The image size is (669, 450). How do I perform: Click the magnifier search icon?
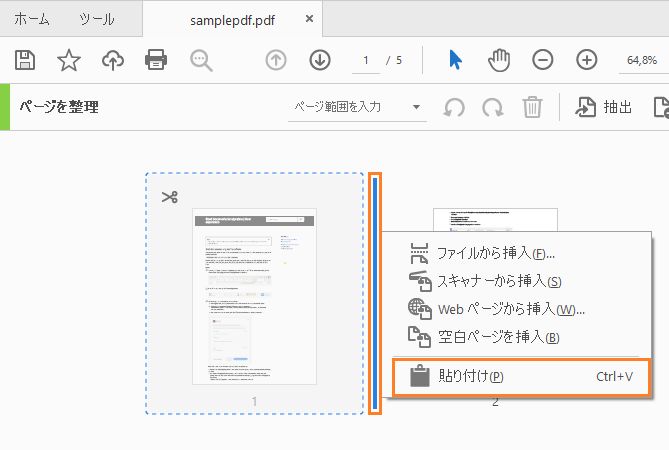[x=201, y=60]
